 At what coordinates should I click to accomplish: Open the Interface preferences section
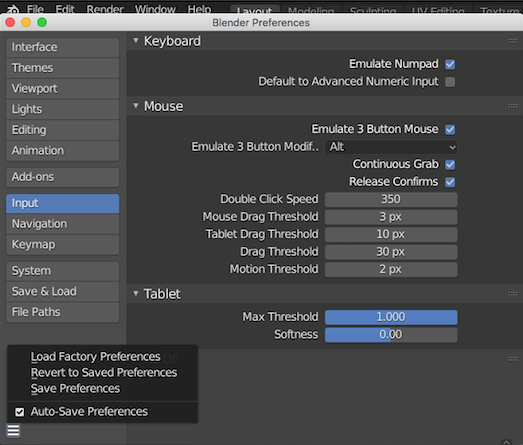62,47
